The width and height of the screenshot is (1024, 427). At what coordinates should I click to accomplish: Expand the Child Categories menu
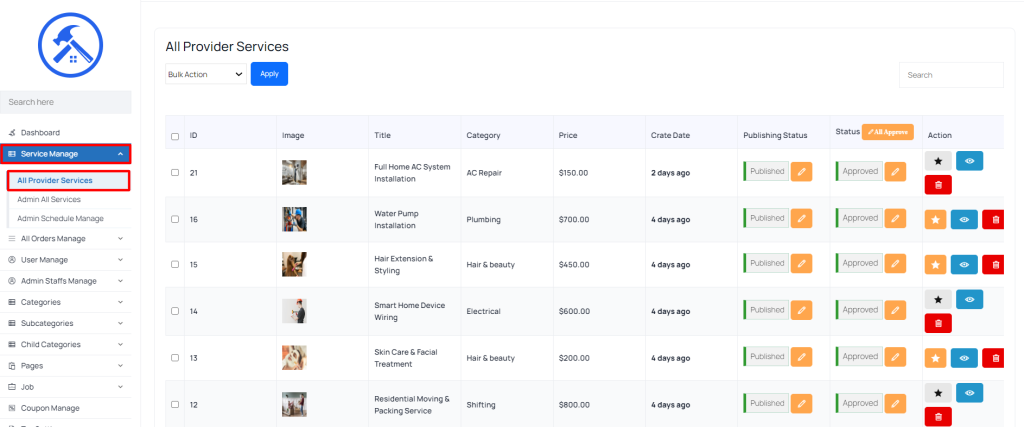(x=65, y=344)
